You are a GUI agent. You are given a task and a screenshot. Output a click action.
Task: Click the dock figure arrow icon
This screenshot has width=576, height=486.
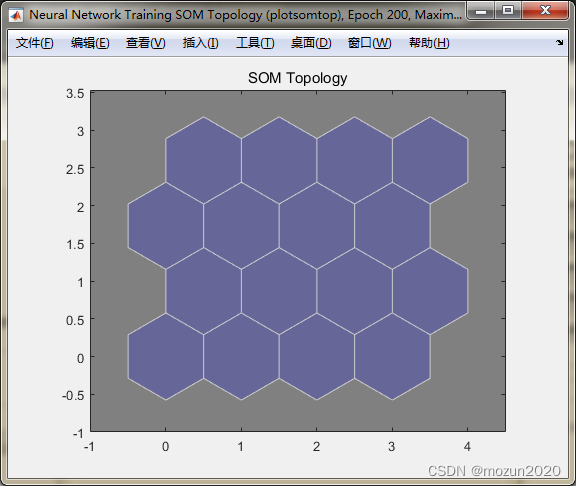(559, 42)
